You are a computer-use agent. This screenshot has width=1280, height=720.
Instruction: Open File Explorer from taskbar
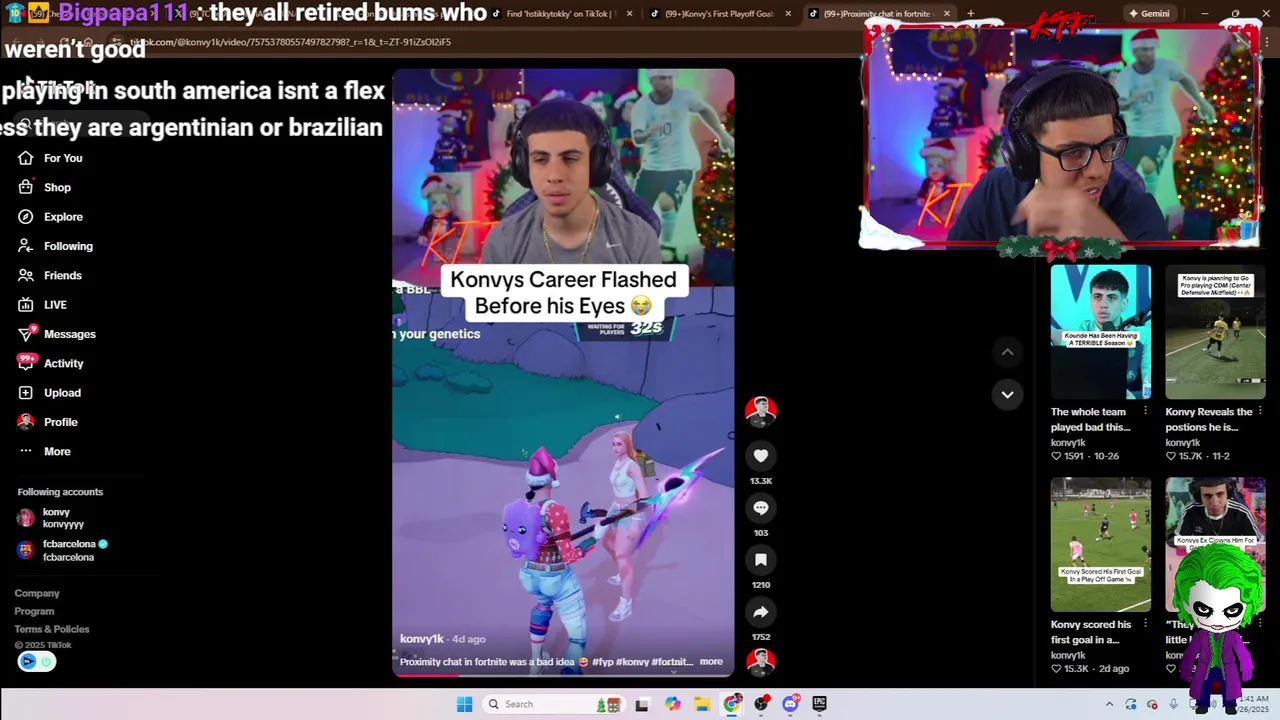click(x=702, y=704)
